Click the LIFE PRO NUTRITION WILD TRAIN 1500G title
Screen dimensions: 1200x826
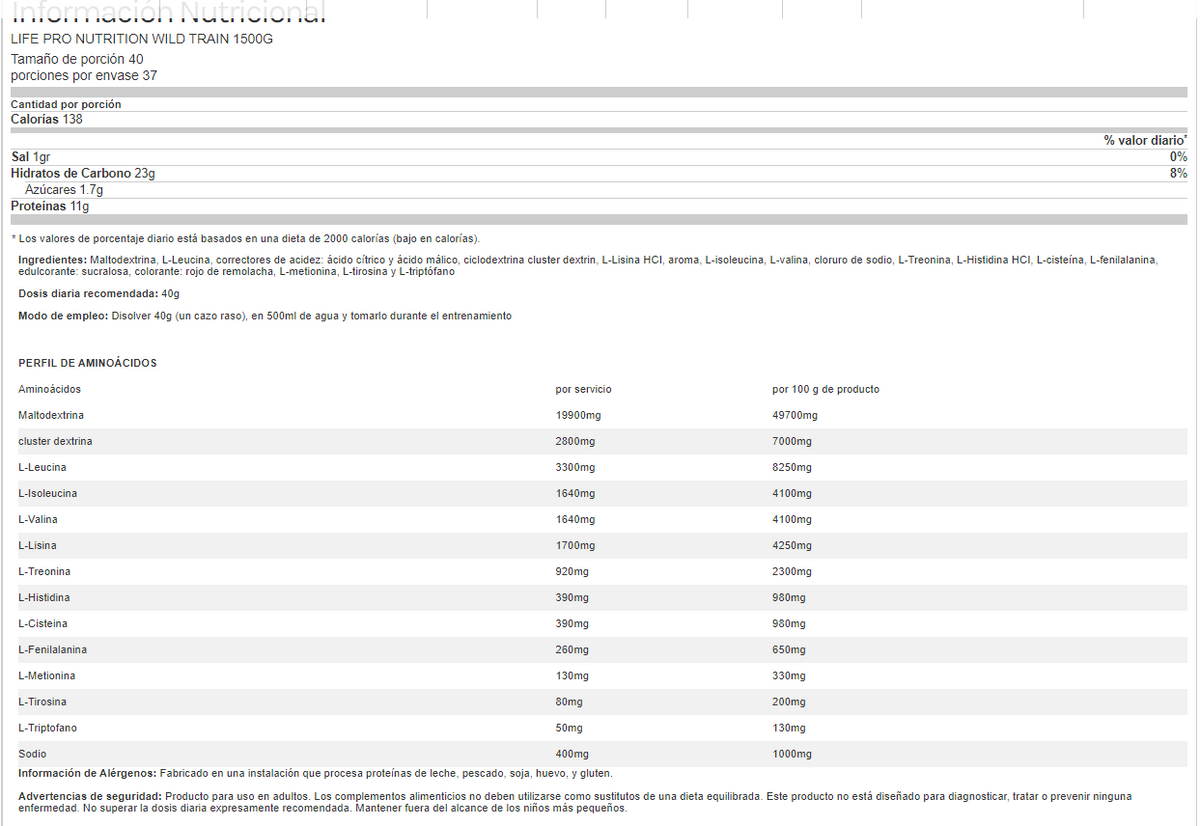(141, 39)
